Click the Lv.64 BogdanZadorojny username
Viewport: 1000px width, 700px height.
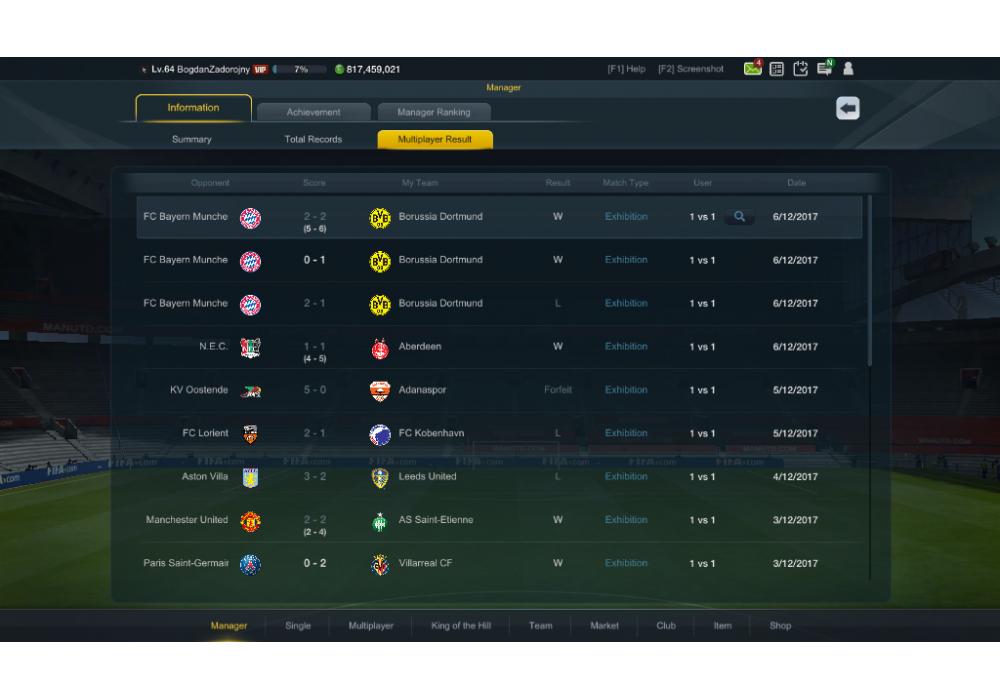pos(200,69)
